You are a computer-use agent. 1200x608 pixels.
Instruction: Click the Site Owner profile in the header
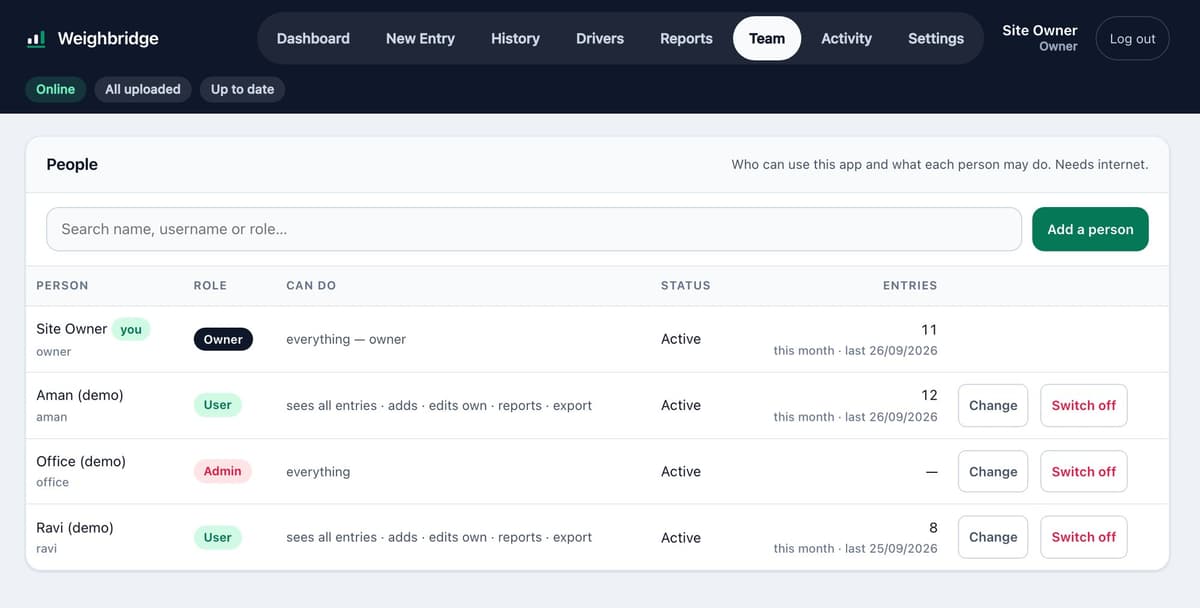[x=1040, y=38]
